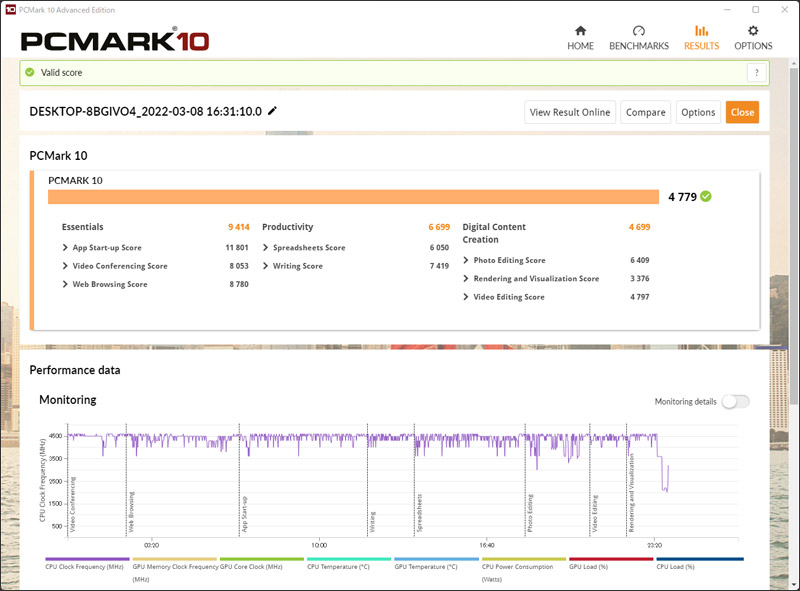800x591 pixels.
Task: Toggle the Monitoring details switch
Action: pyautogui.click(x=735, y=401)
